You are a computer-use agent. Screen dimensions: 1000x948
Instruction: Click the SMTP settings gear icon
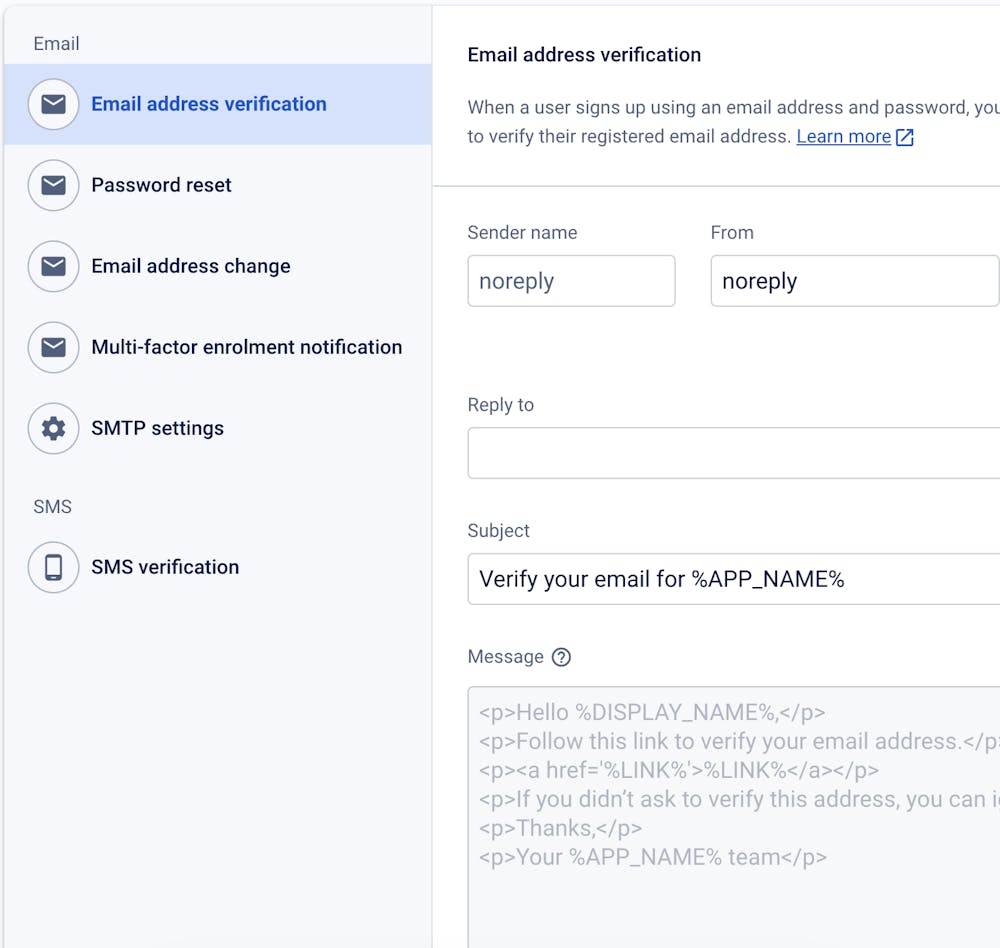[53, 428]
